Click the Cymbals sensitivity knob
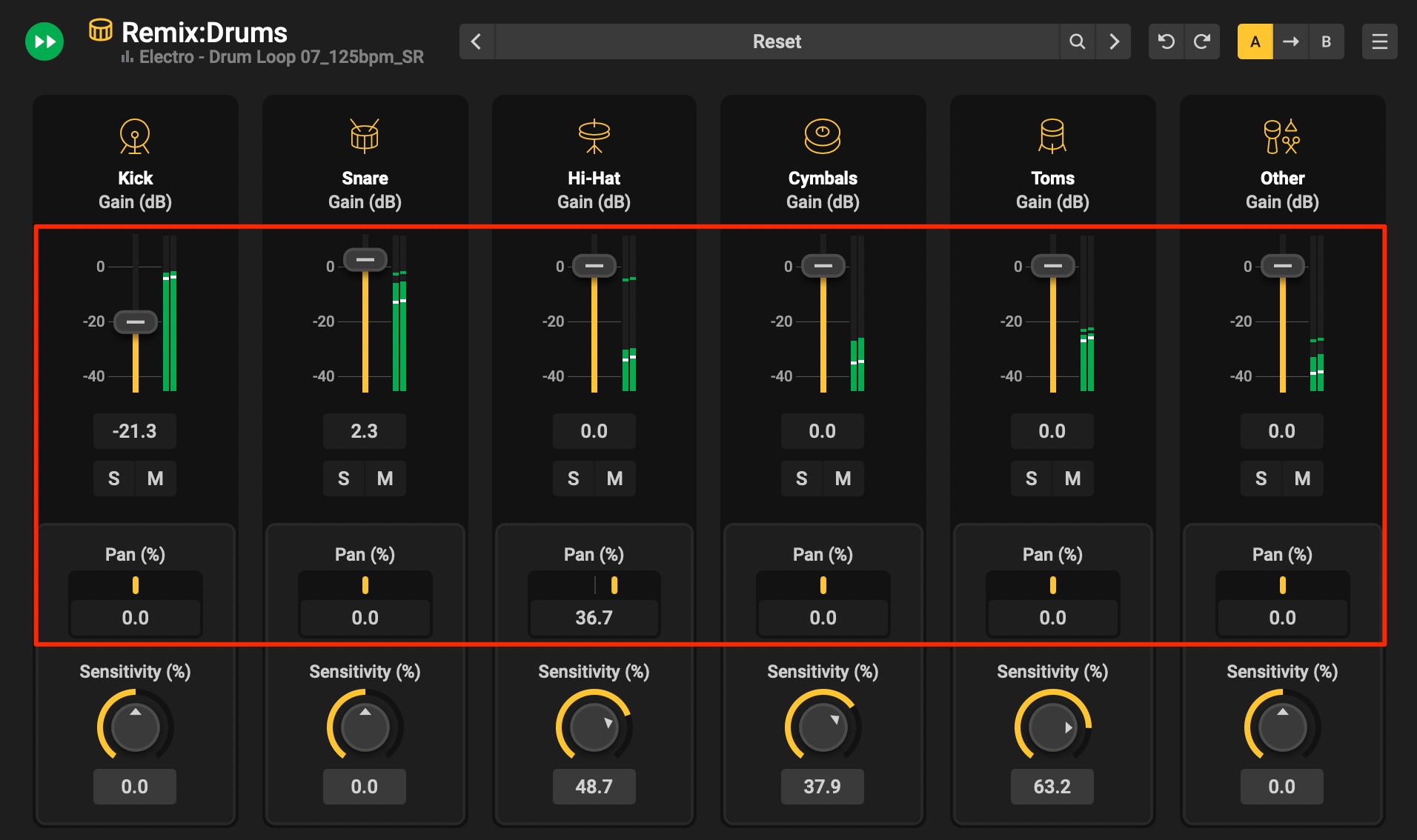This screenshot has width=1417, height=840. click(823, 727)
